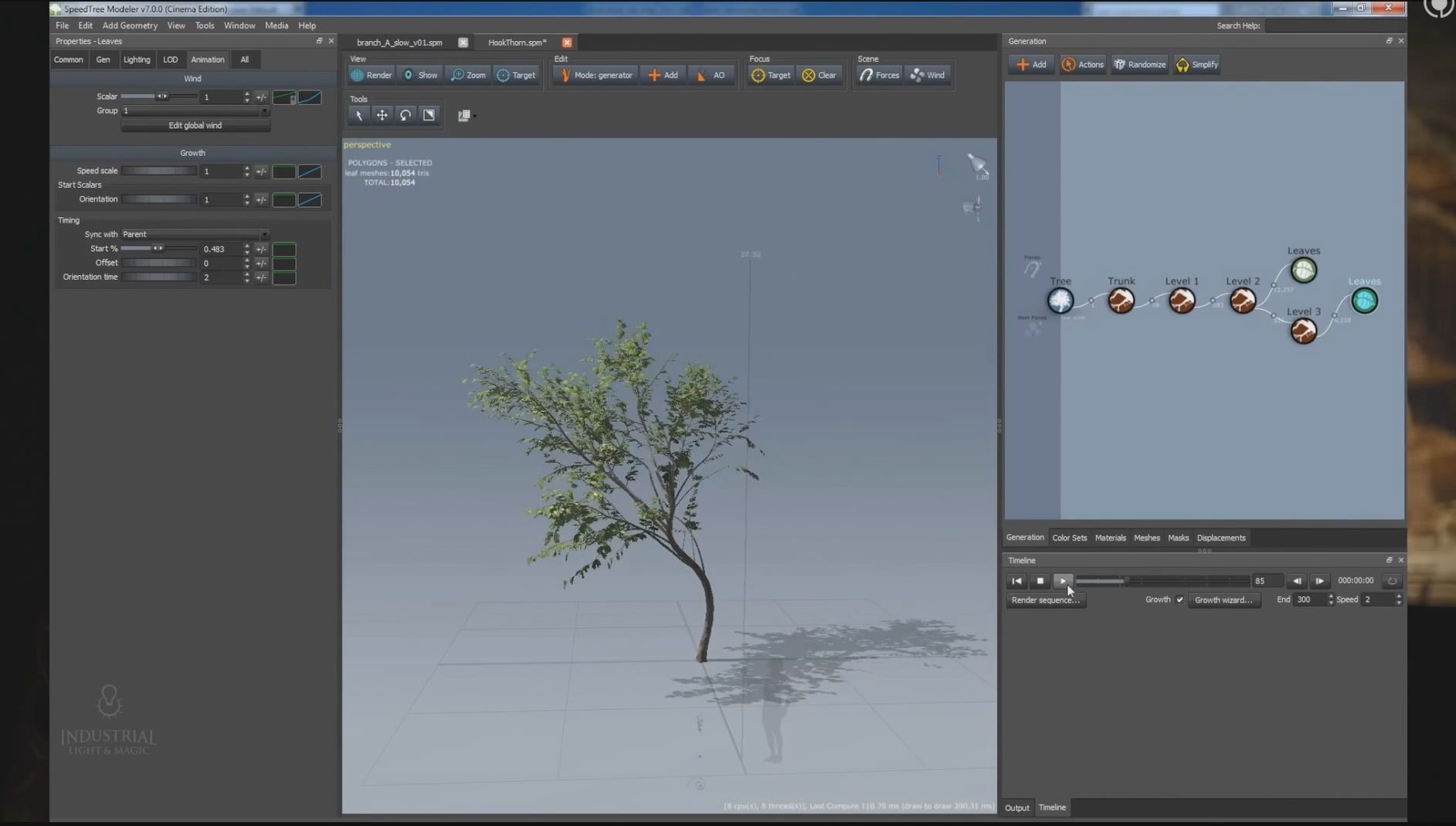Choose the Rotate tool in Tools
The width and height of the screenshot is (1456, 826).
coord(406,115)
